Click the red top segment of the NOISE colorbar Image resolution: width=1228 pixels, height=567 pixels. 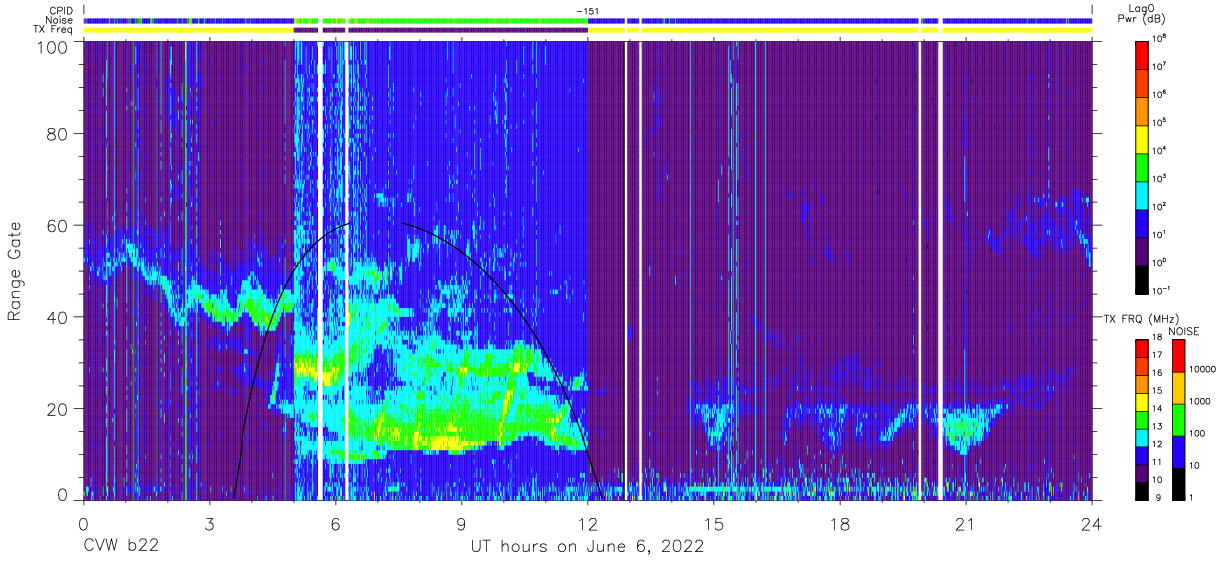1178,356
